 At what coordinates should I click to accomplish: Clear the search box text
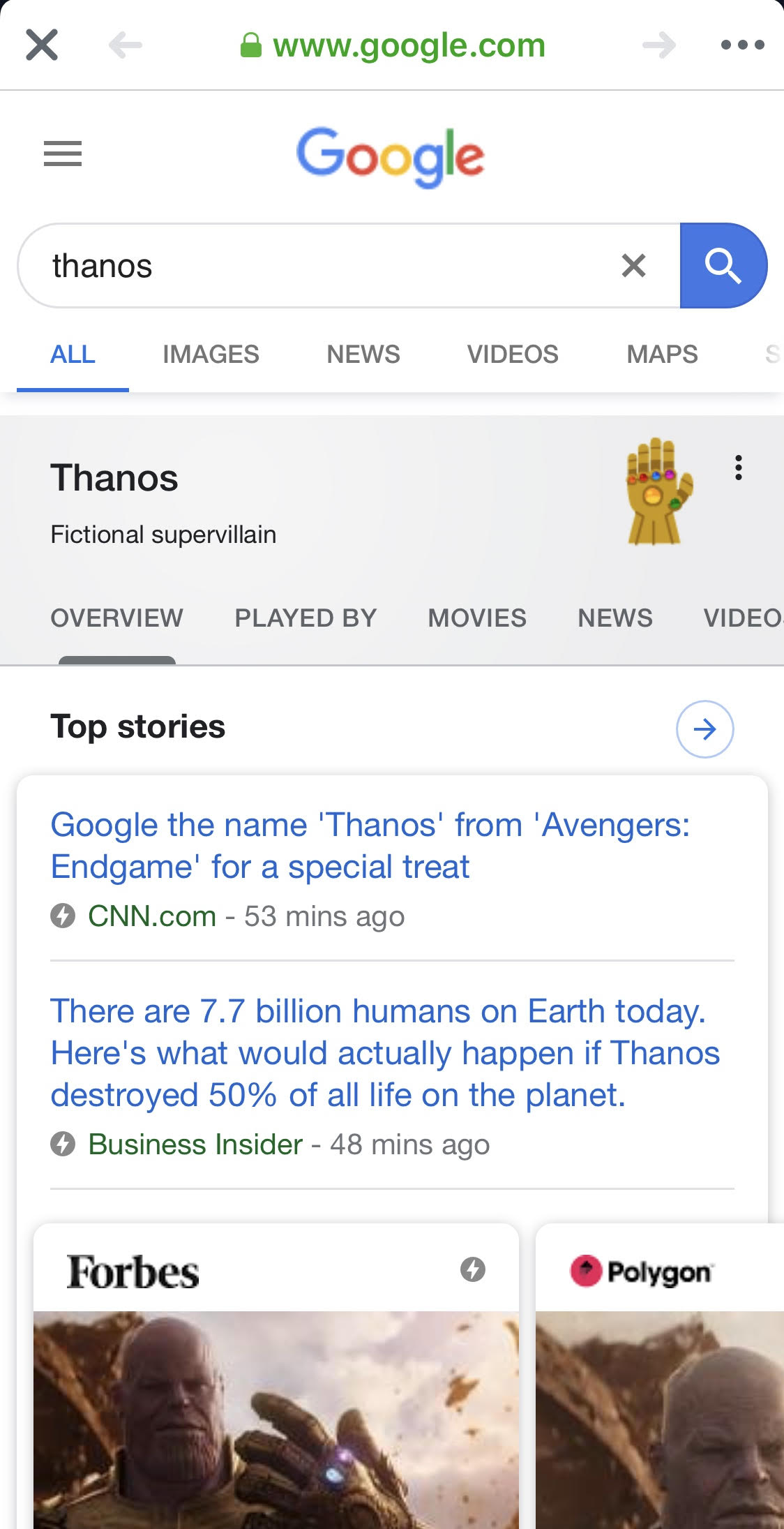click(x=633, y=266)
